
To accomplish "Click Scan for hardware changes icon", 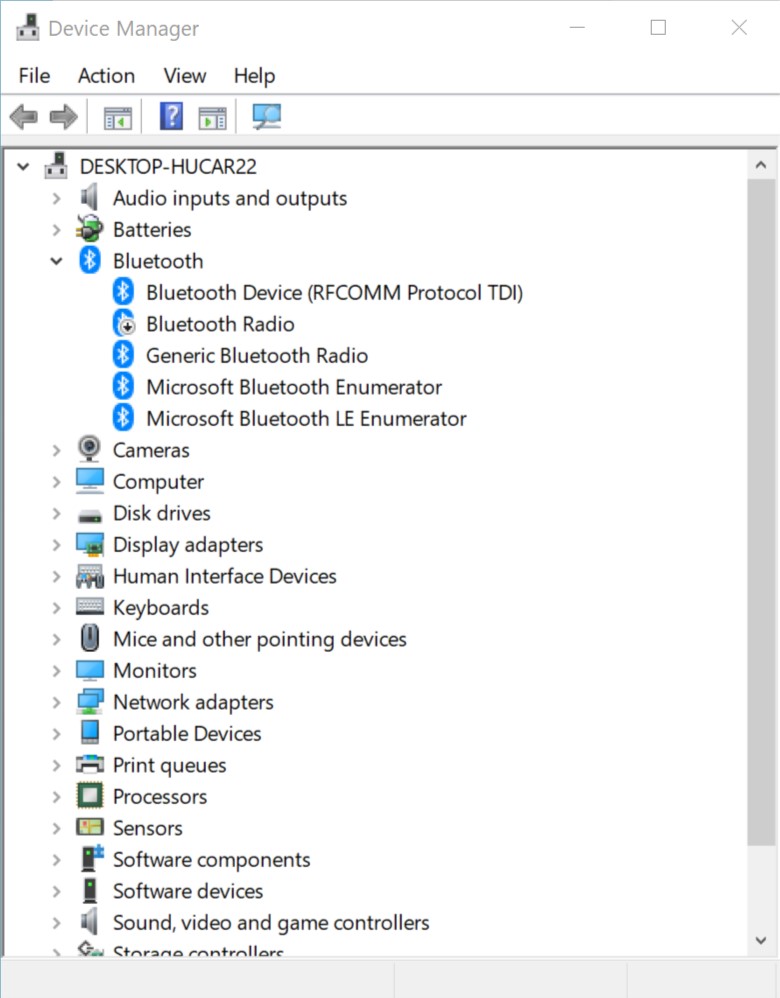I will point(266,117).
